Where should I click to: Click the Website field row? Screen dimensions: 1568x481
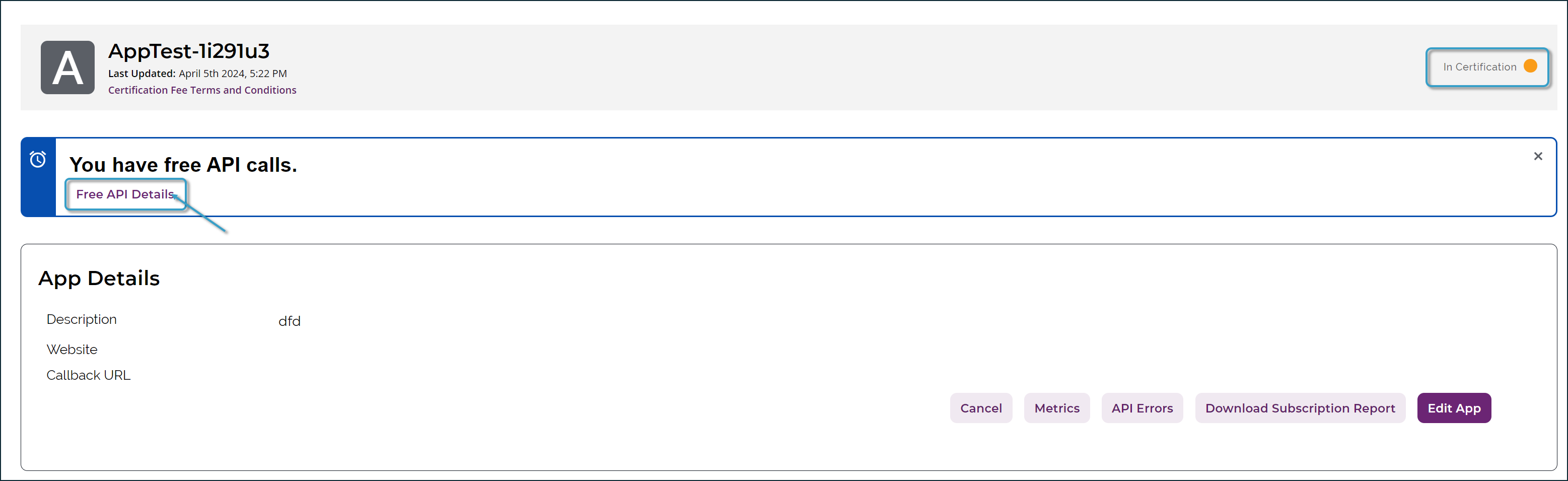point(72,349)
